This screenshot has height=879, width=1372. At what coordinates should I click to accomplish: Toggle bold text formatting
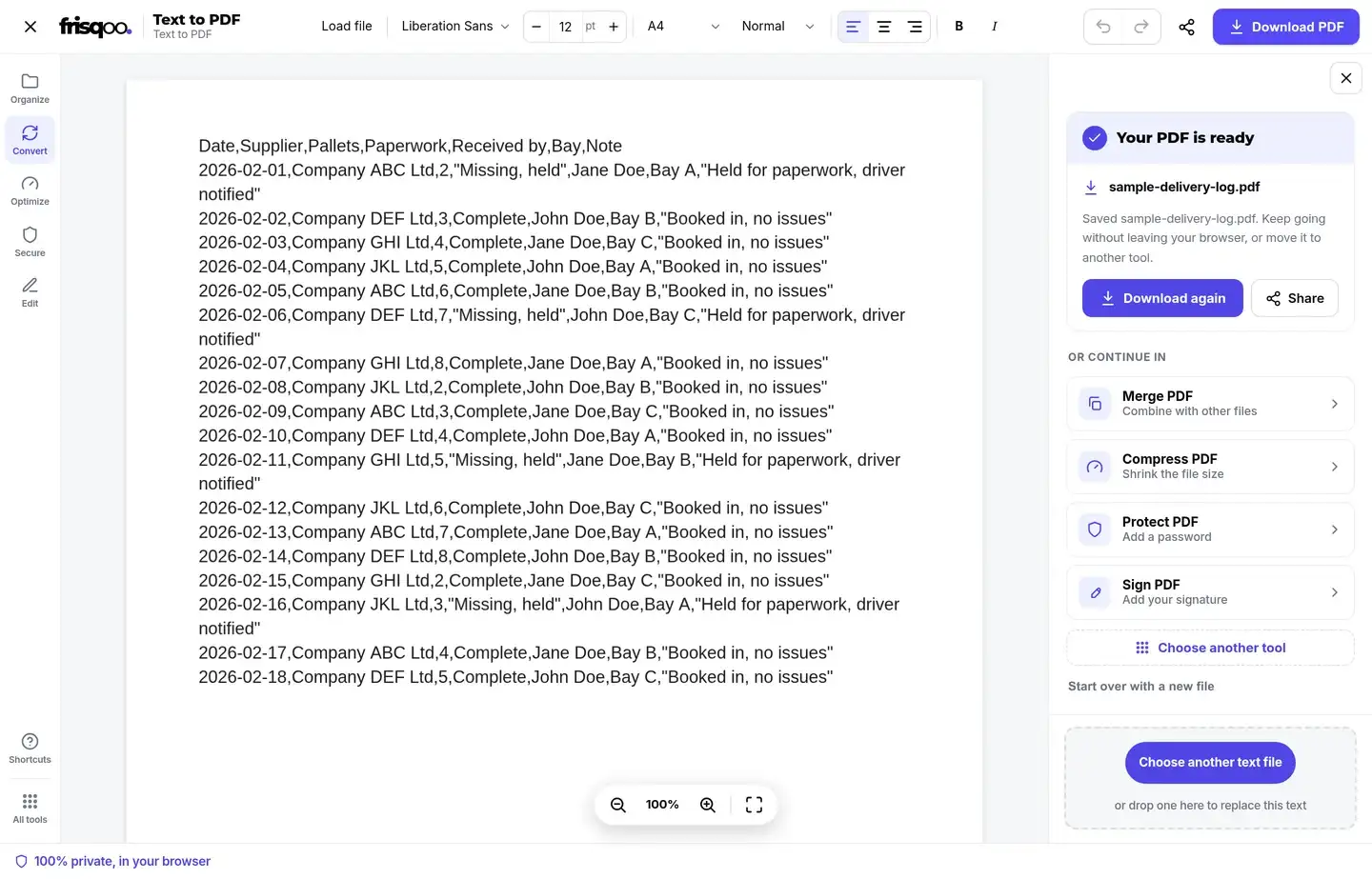pyautogui.click(x=958, y=27)
